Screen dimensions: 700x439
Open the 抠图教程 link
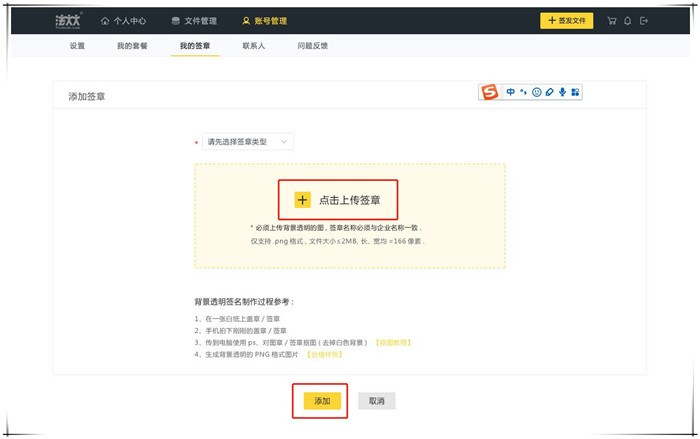pyautogui.click(x=393, y=342)
